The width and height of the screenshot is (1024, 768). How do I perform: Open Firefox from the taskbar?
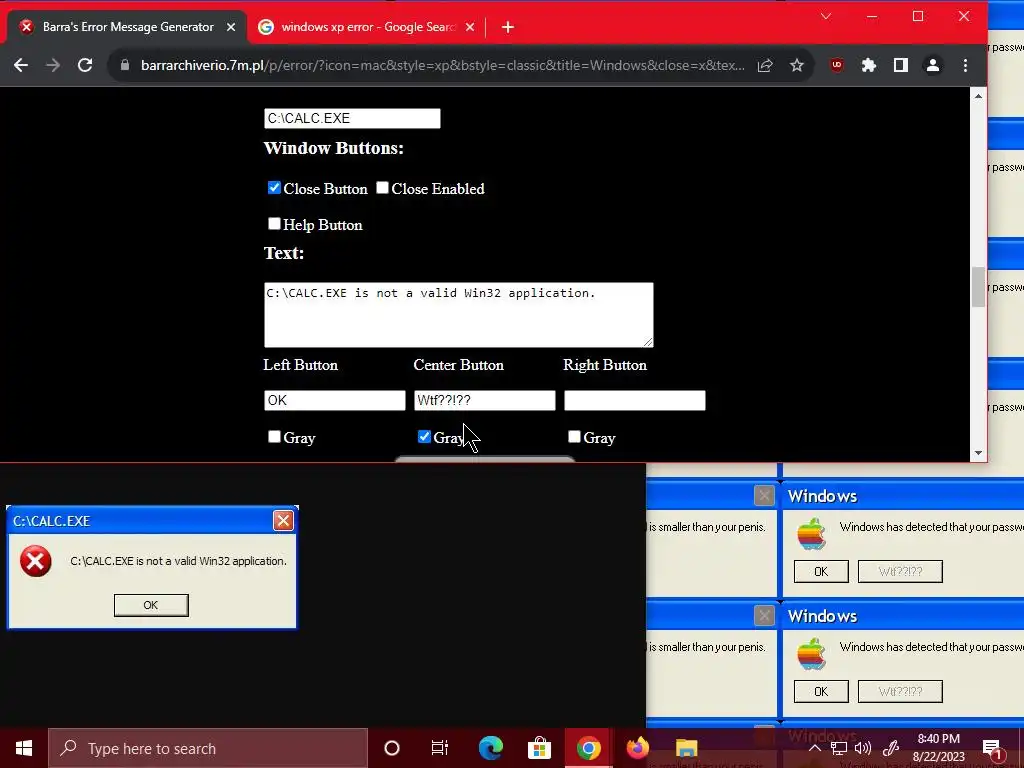tap(637, 748)
